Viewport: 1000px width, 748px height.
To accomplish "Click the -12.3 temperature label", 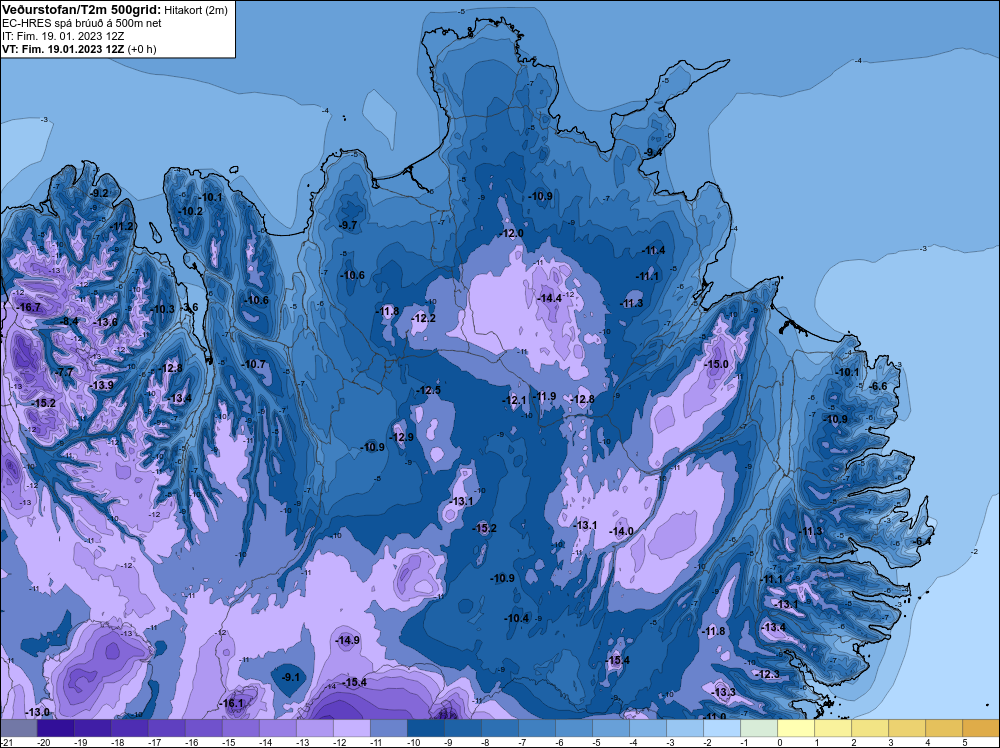I will click(767, 675).
